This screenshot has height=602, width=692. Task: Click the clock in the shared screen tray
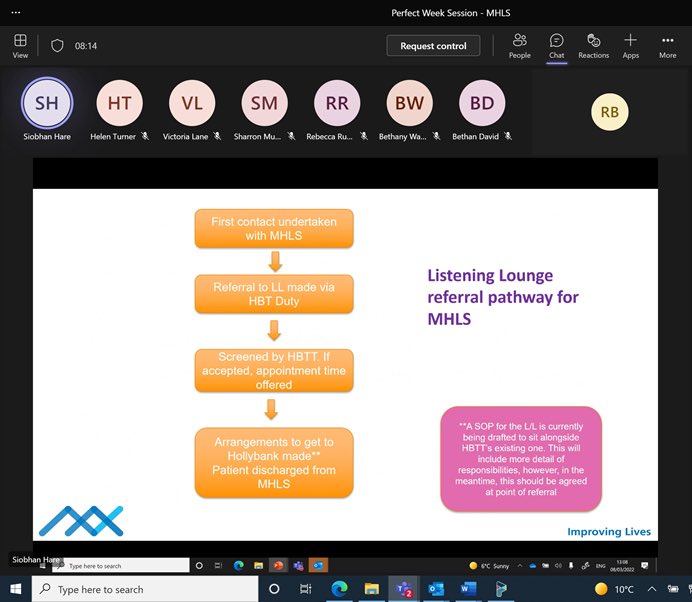622,566
